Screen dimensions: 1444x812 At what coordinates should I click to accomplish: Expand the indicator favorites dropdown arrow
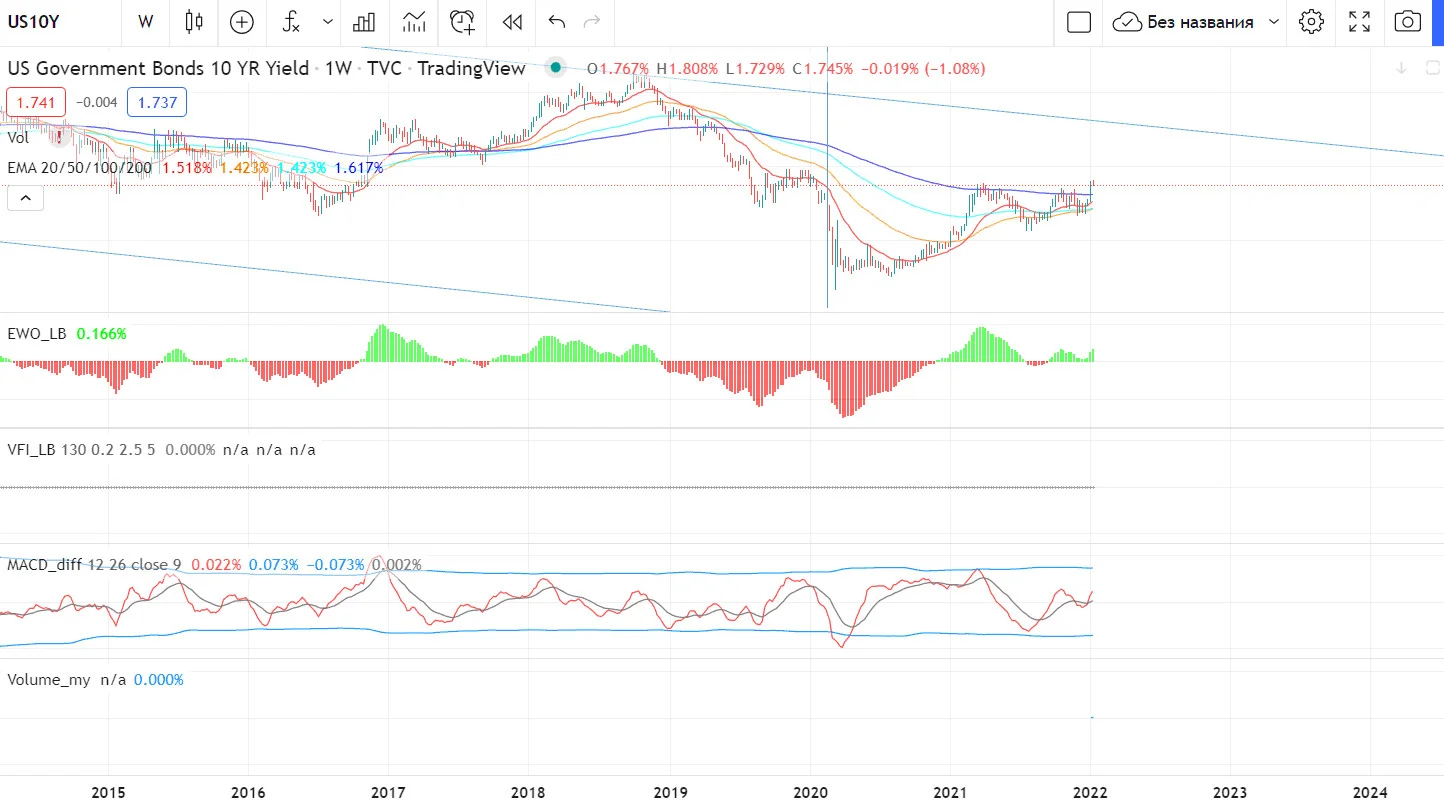click(328, 21)
